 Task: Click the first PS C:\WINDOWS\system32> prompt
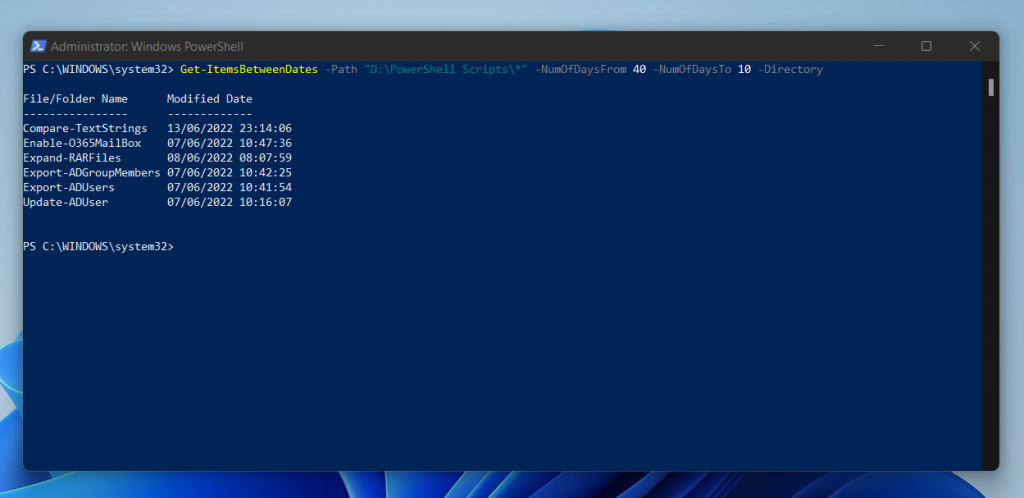(x=99, y=69)
